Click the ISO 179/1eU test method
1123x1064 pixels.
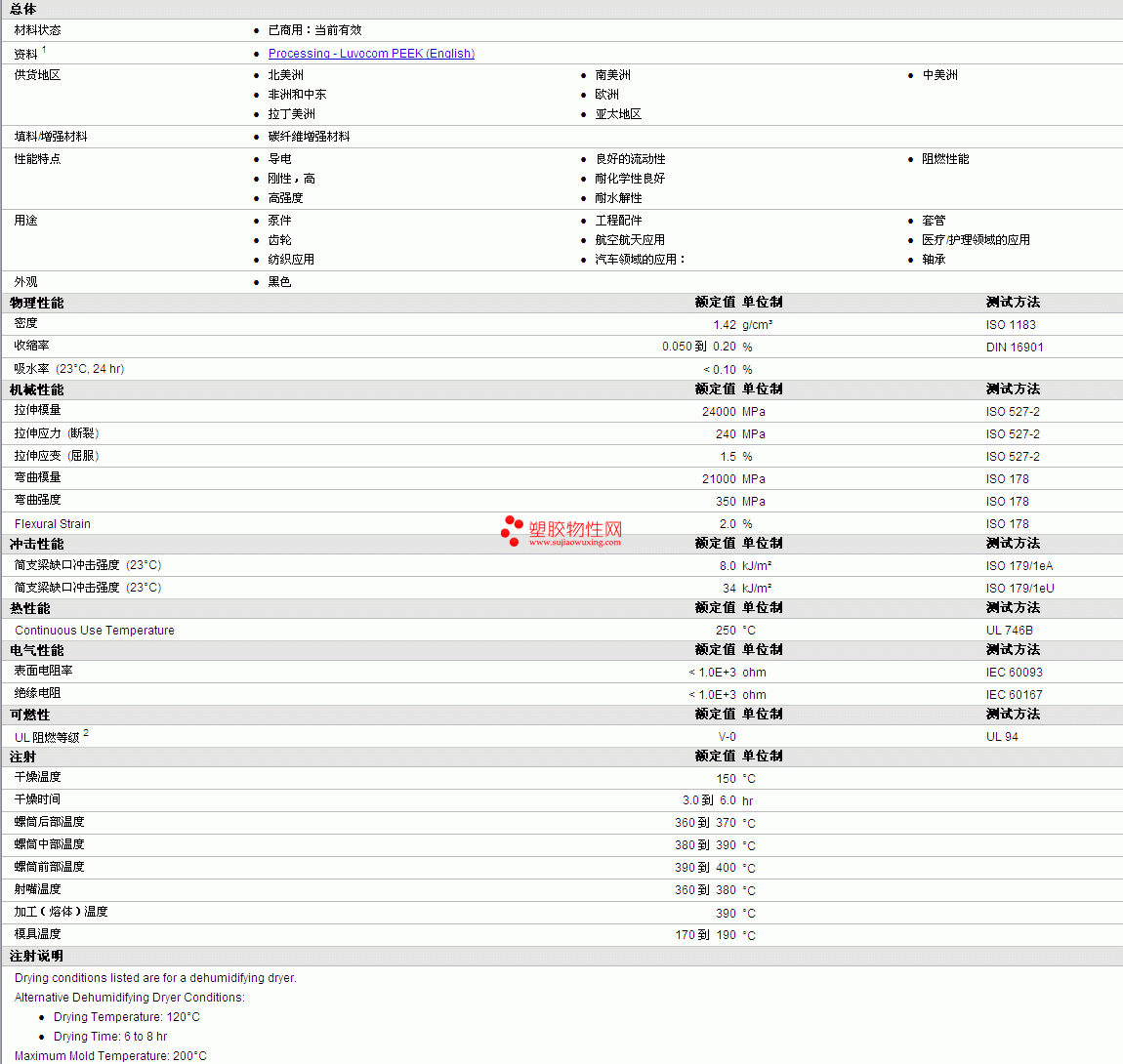pyautogui.click(x=1019, y=589)
